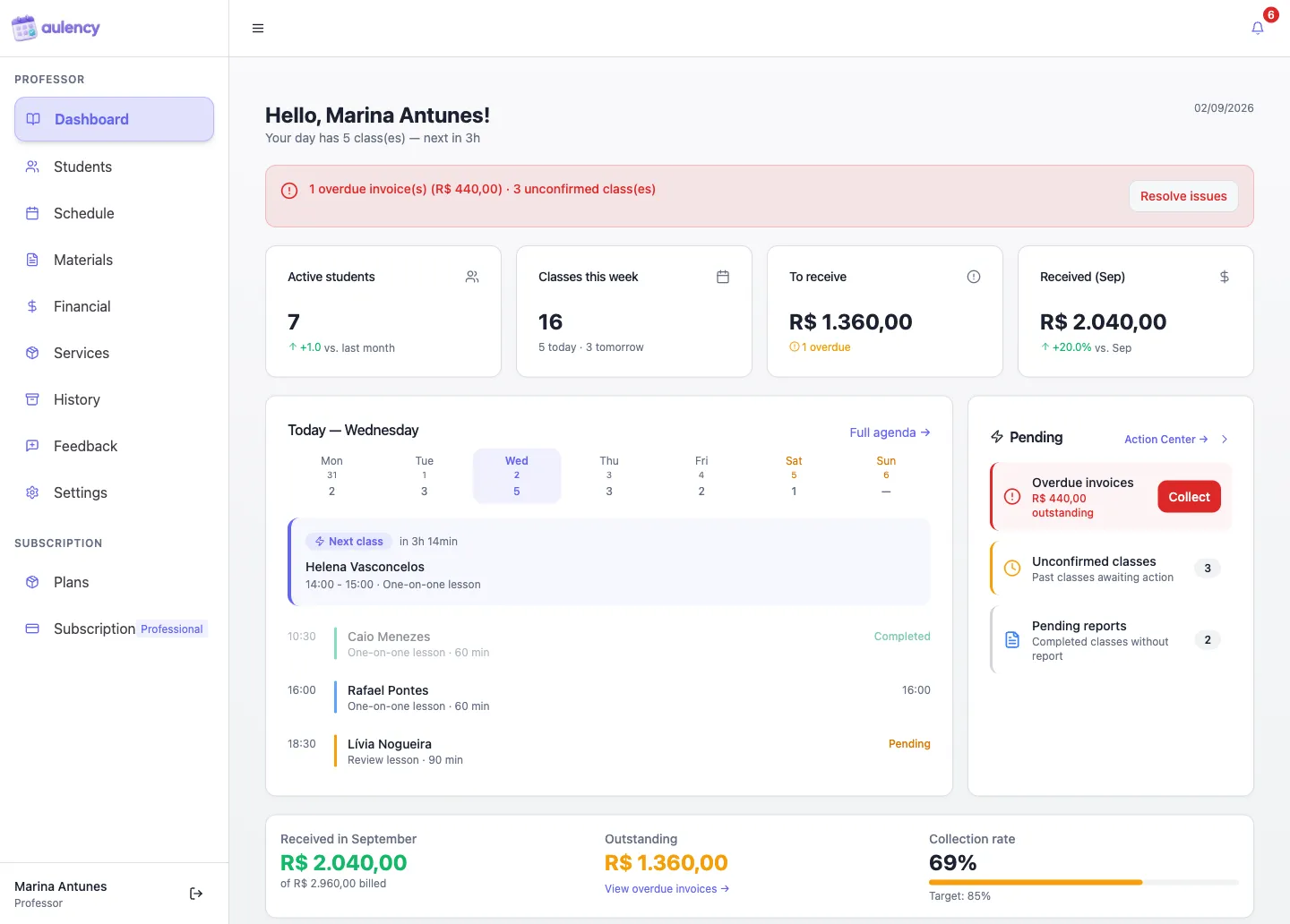Image resolution: width=1290 pixels, height=924 pixels.
Task: Expand the Pending panel chevron
Action: (x=1225, y=439)
